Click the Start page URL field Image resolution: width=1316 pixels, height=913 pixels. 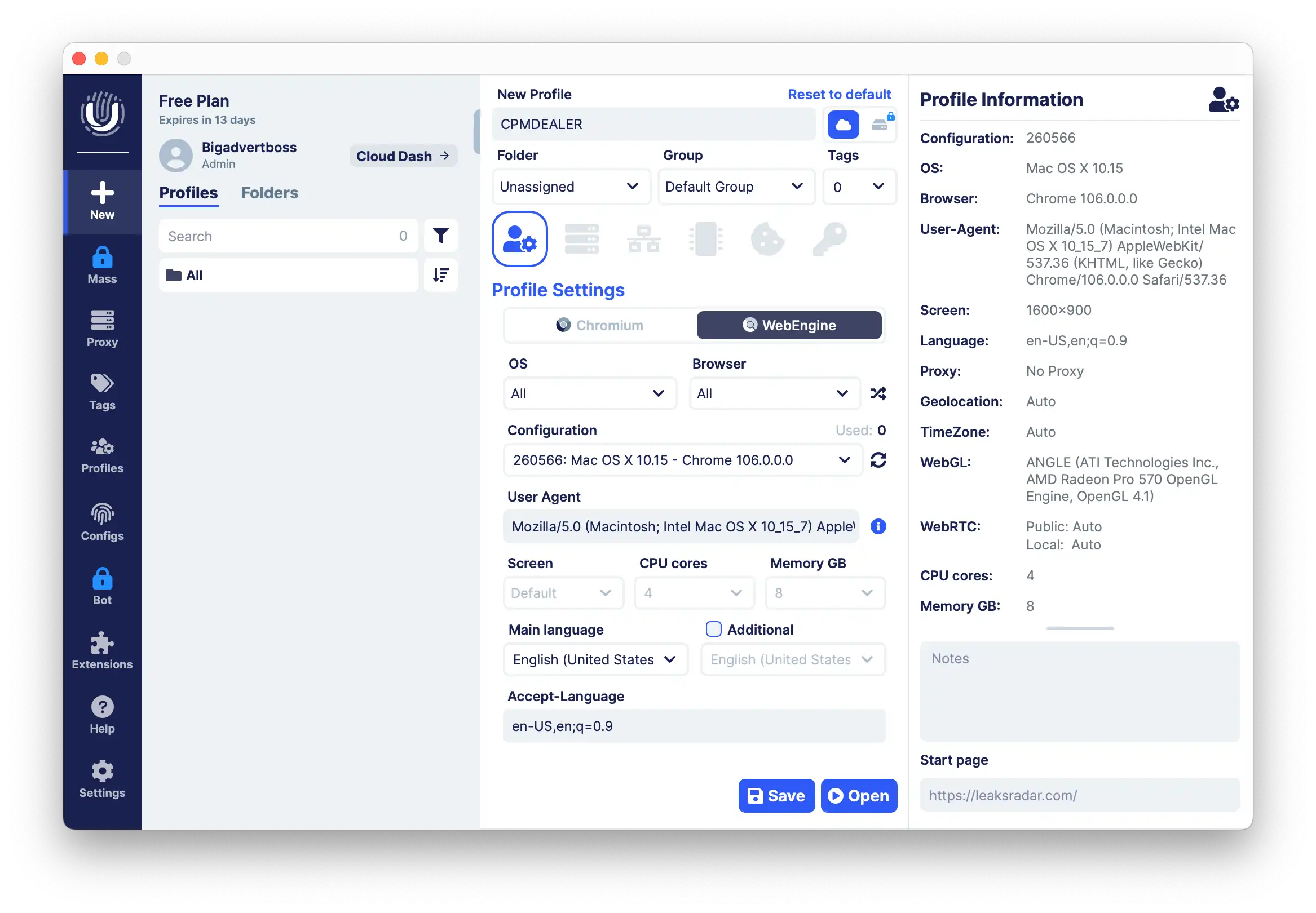1079,795
